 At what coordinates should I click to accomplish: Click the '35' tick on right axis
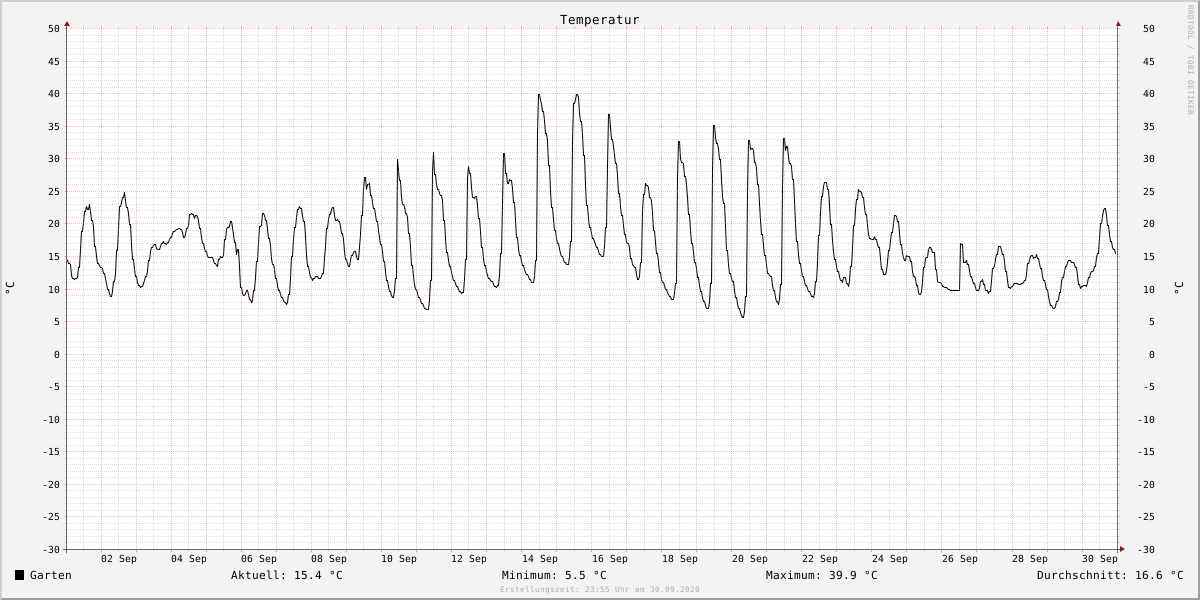point(1148,126)
